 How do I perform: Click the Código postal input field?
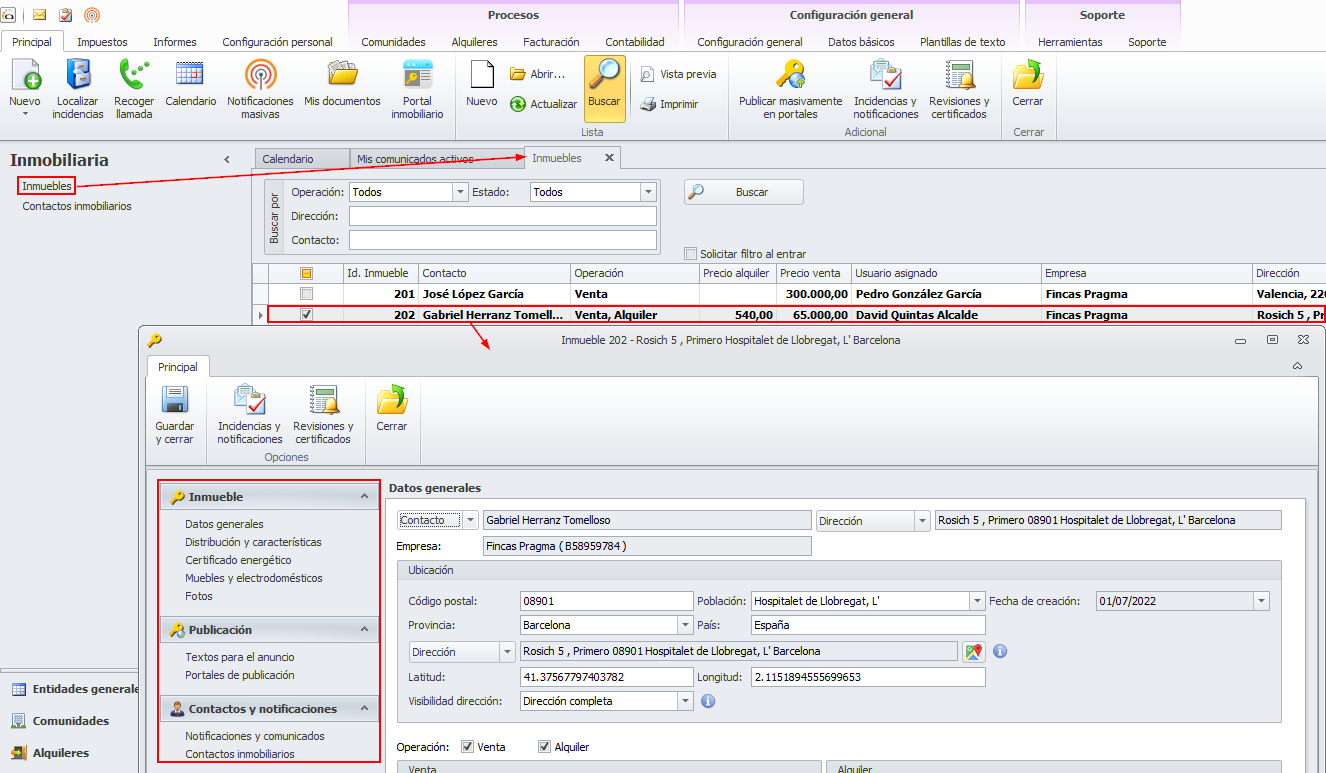(x=606, y=601)
